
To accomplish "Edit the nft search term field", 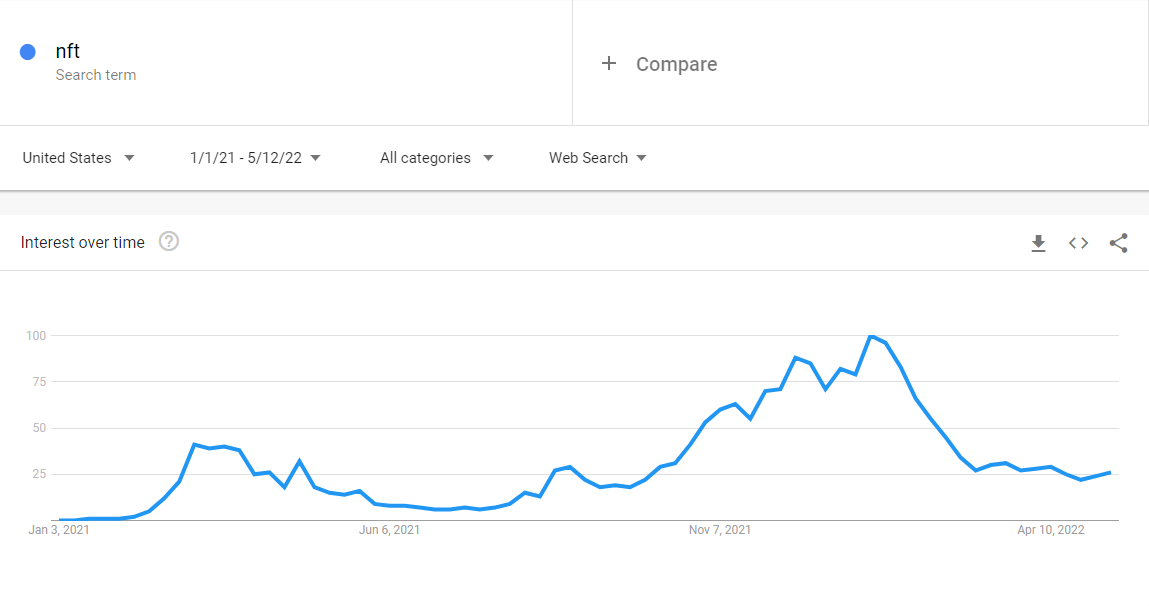I will click(68, 52).
